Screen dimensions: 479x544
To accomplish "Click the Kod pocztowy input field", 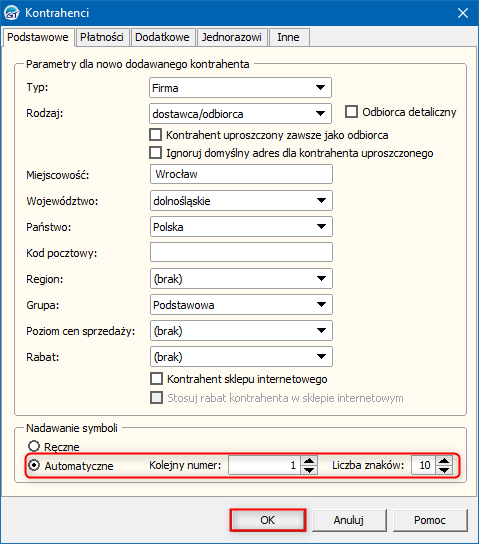I will pos(241,252).
